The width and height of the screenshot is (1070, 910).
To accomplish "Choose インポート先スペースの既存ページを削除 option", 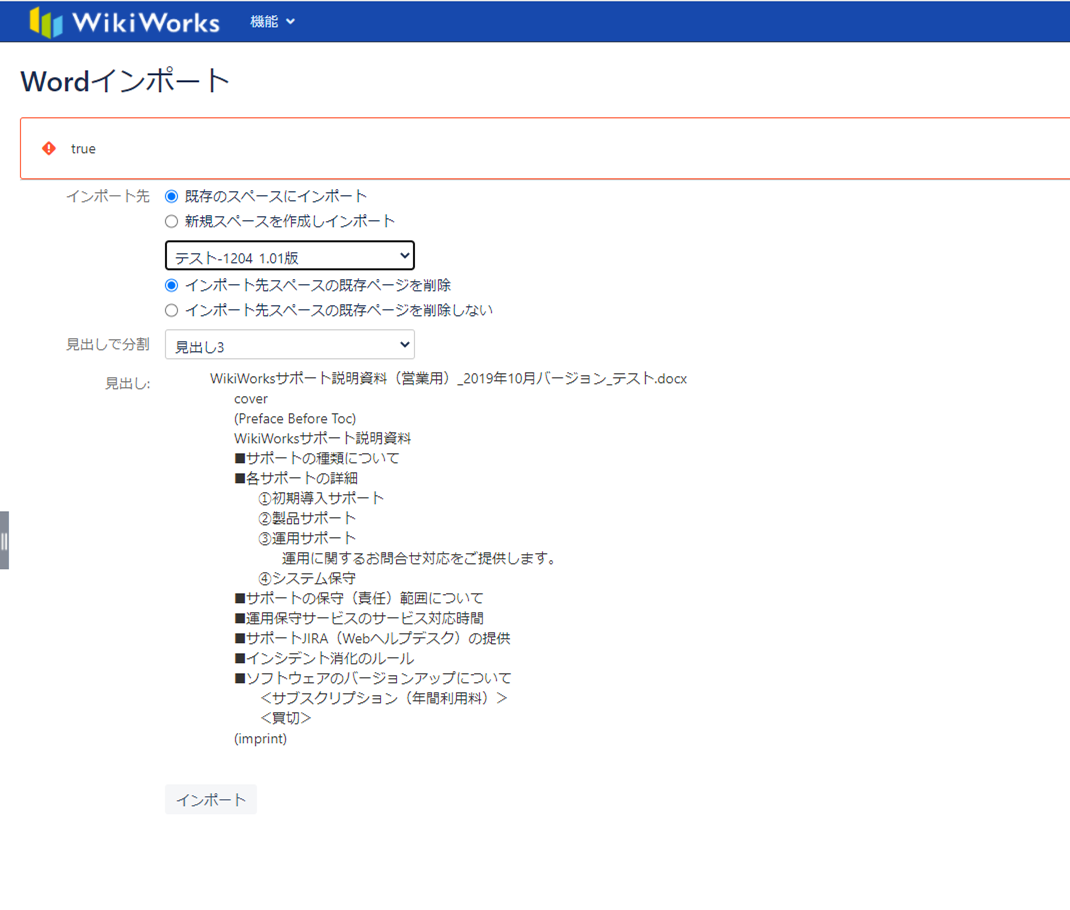I will point(172,285).
